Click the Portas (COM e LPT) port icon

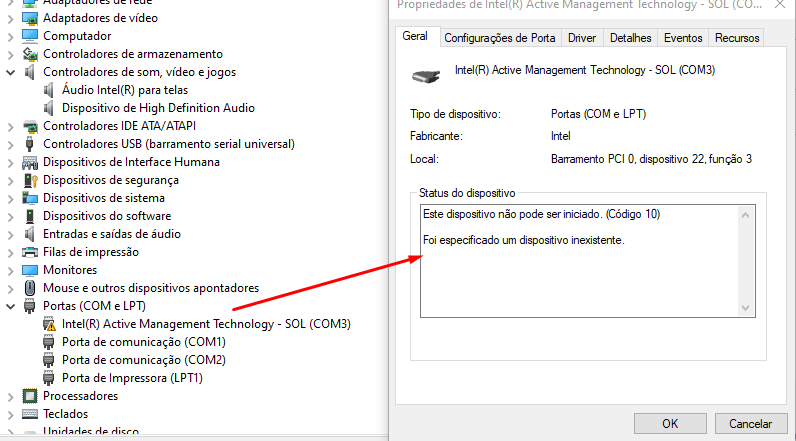pos(30,306)
